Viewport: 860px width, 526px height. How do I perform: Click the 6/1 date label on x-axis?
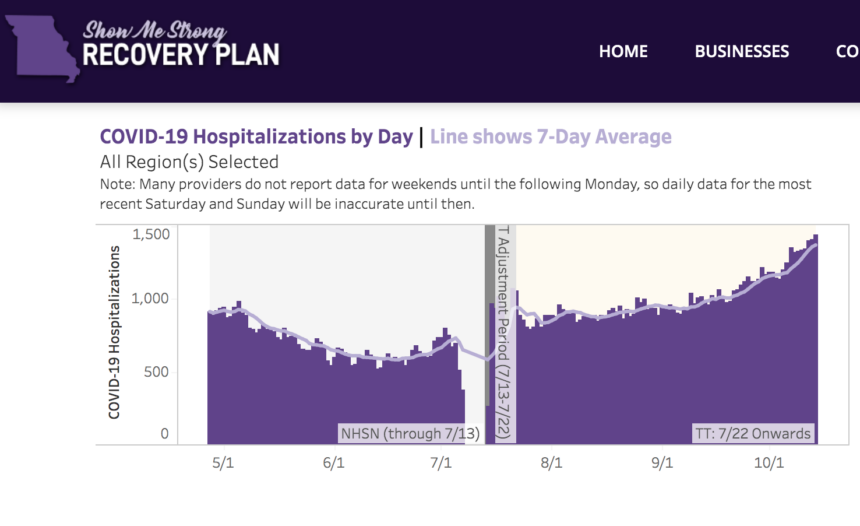pos(333,463)
